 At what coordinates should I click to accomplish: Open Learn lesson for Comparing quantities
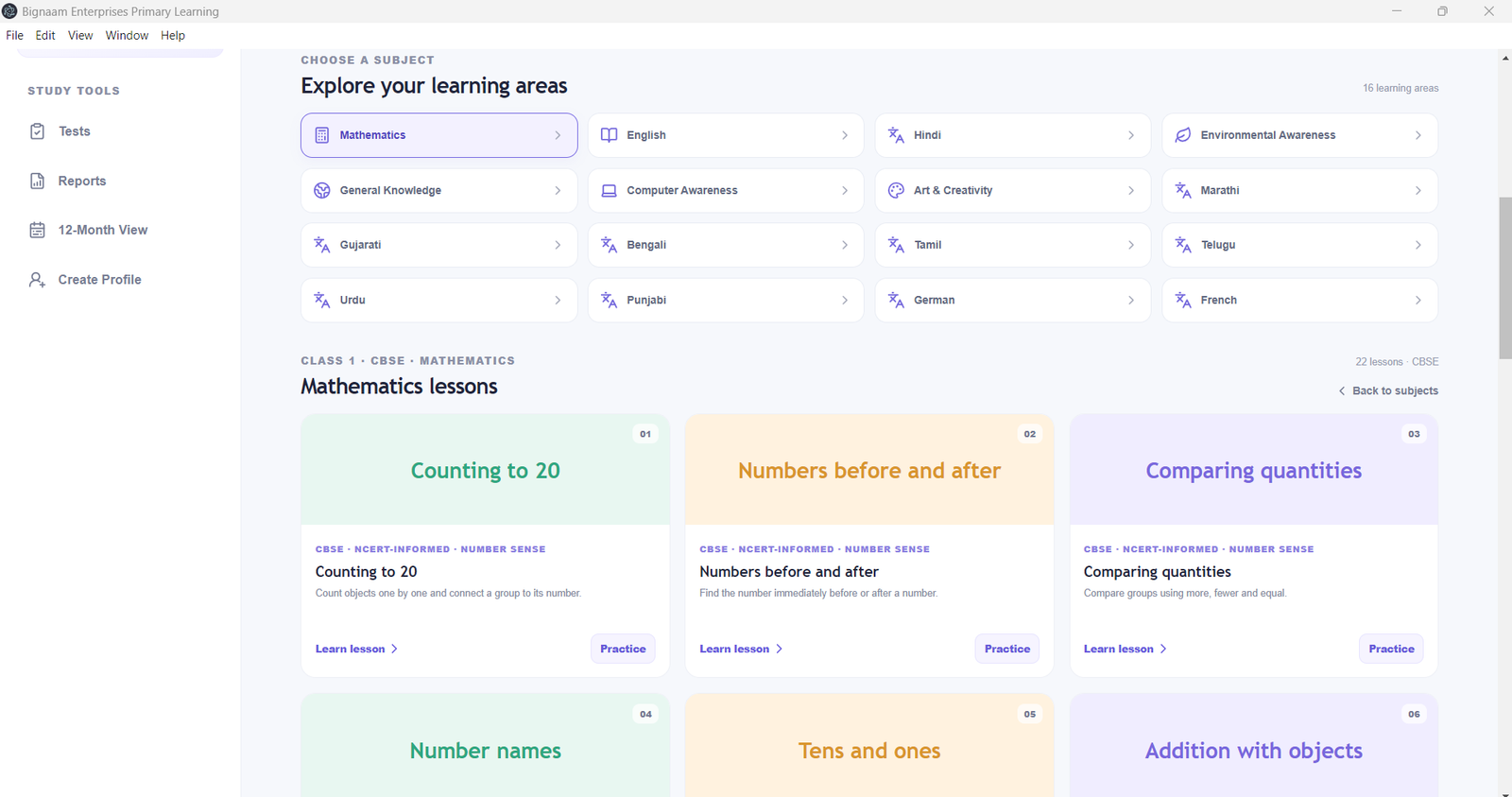[1125, 649]
